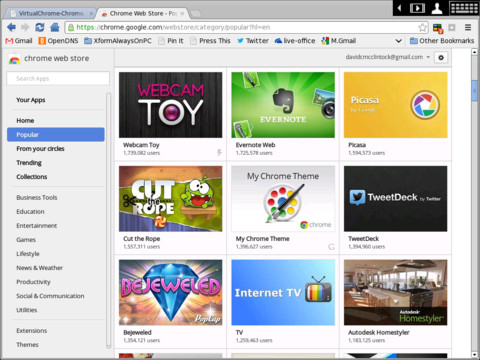This screenshot has height=360, width=480.
Task: Click the Press This bookmarklet
Action: (210, 41)
